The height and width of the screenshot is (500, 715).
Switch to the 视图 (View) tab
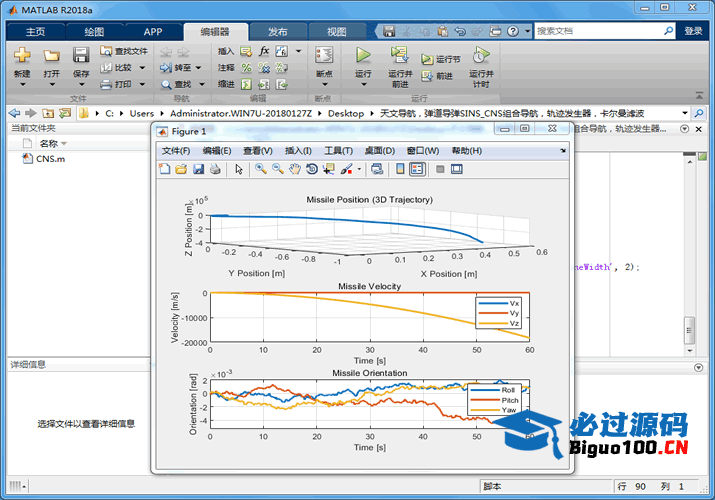[337, 31]
